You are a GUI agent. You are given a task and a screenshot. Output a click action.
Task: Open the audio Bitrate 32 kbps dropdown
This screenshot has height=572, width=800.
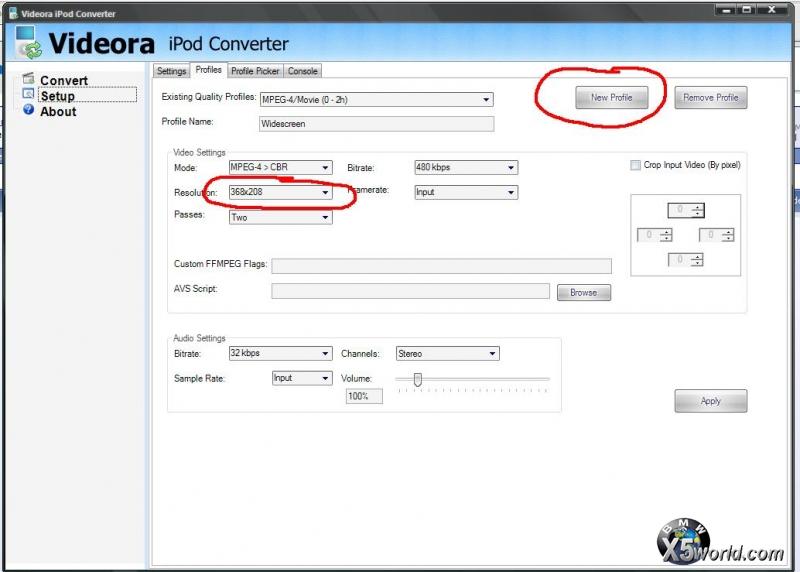point(281,353)
